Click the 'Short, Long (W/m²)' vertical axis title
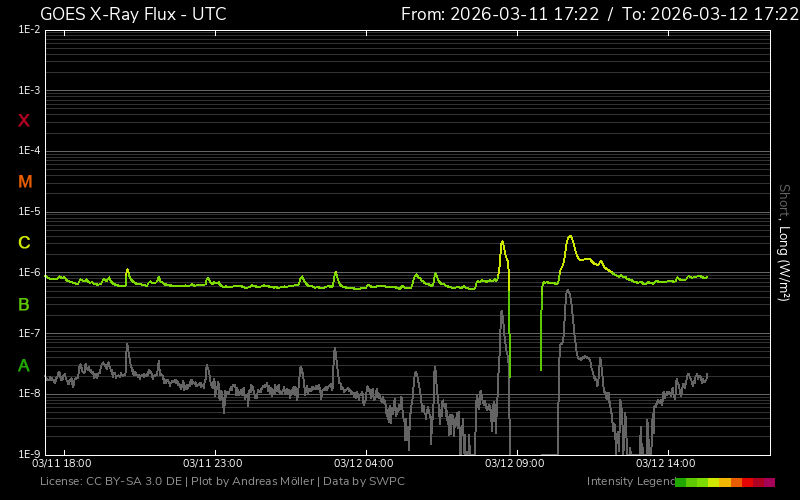This screenshot has height=500, width=800. (784, 243)
